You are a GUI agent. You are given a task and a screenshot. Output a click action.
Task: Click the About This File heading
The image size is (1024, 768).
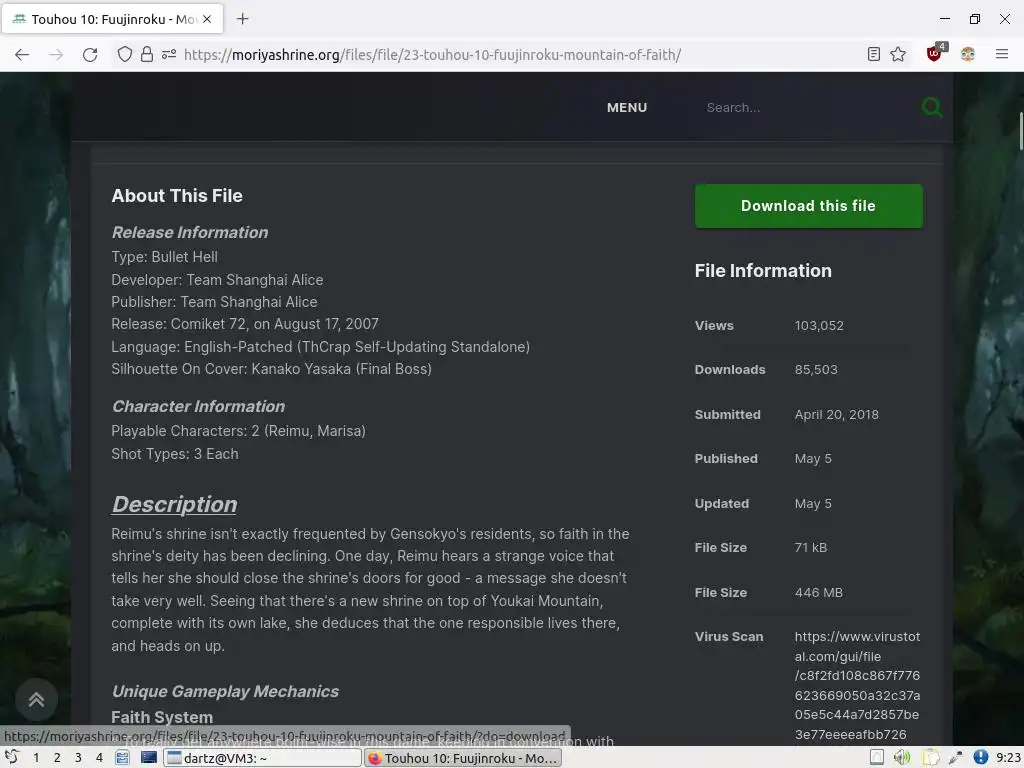[x=177, y=195]
